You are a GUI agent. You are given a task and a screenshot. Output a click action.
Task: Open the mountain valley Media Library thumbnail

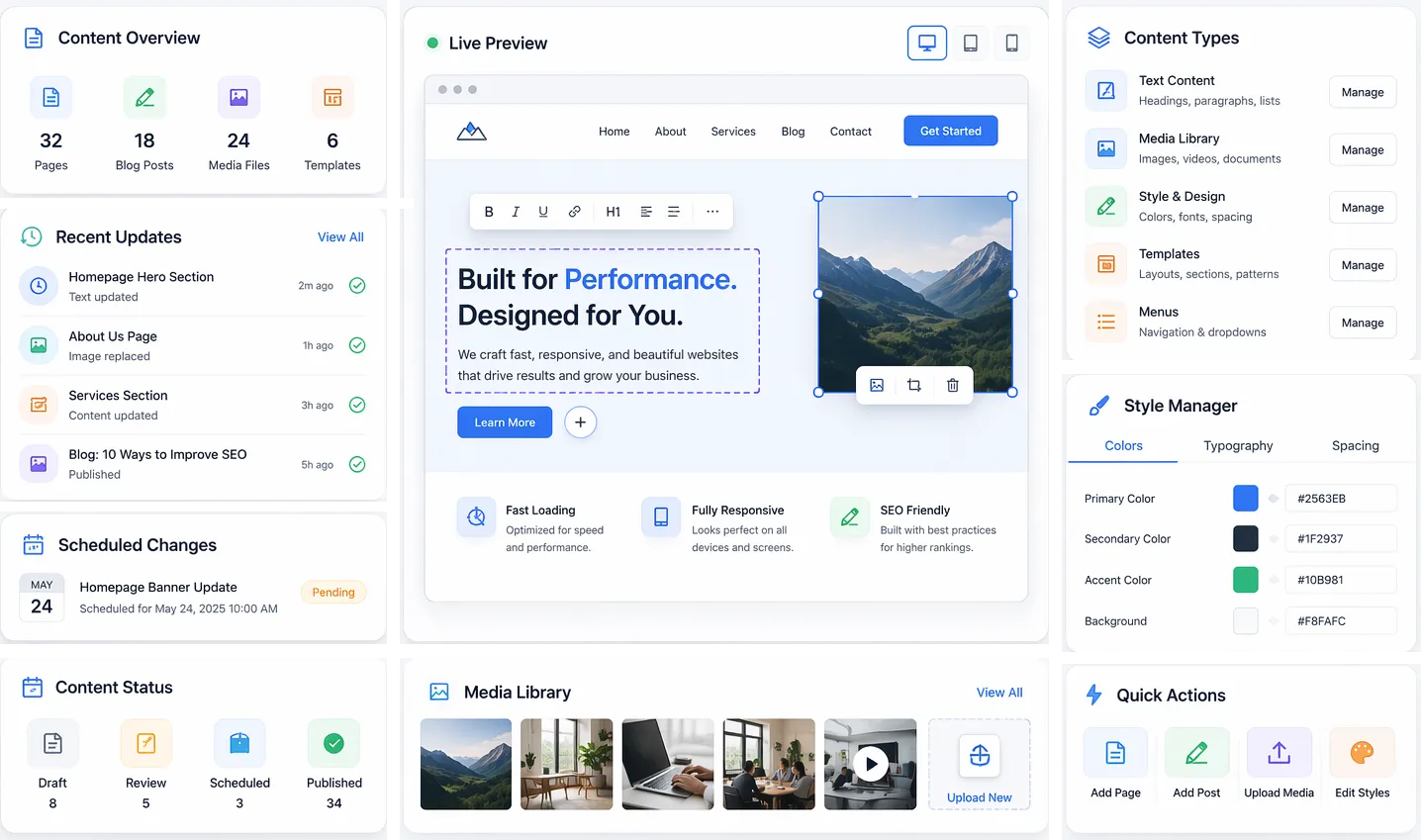pyautogui.click(x=466, y=764)
